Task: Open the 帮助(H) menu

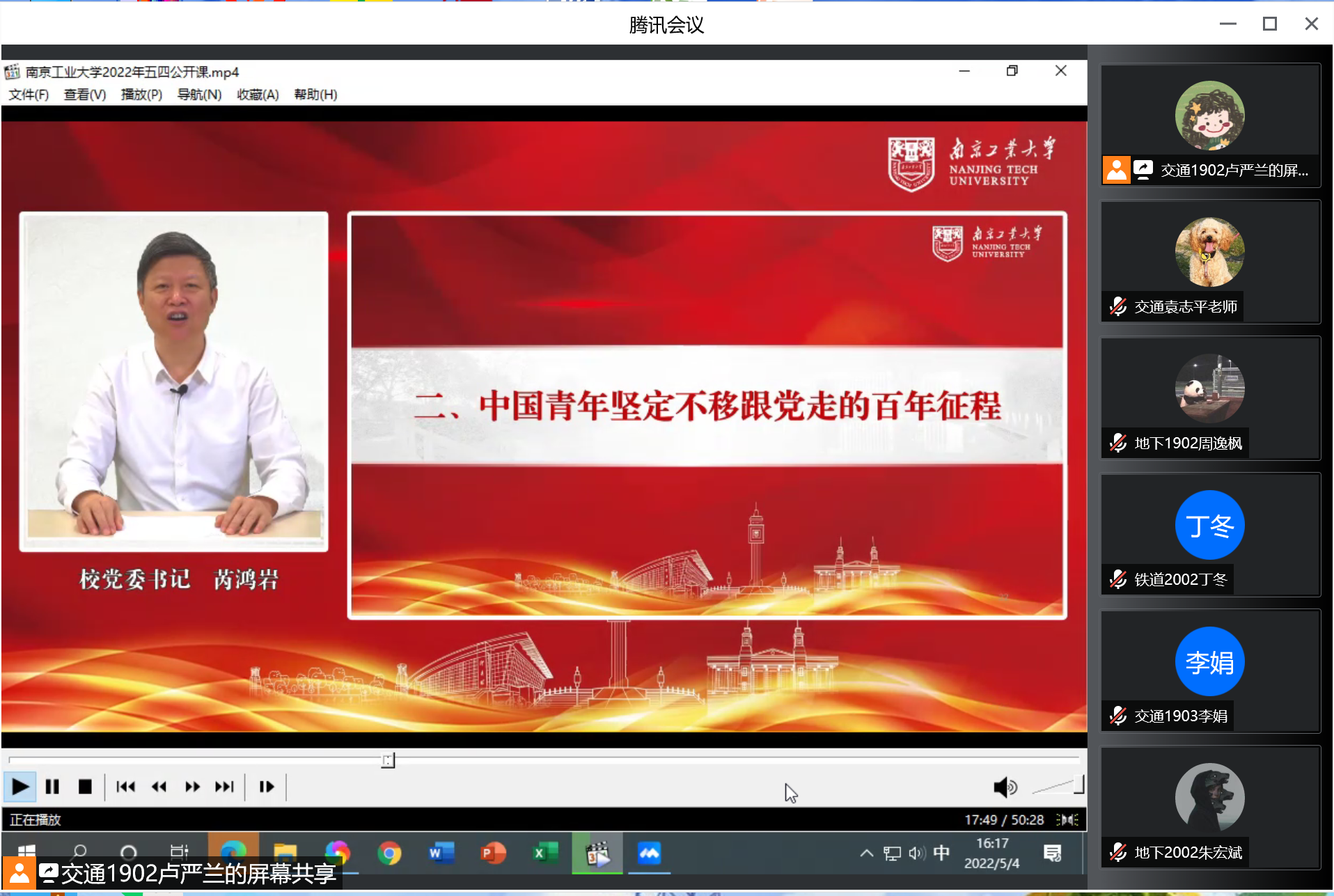Action: tap(315, 95)
